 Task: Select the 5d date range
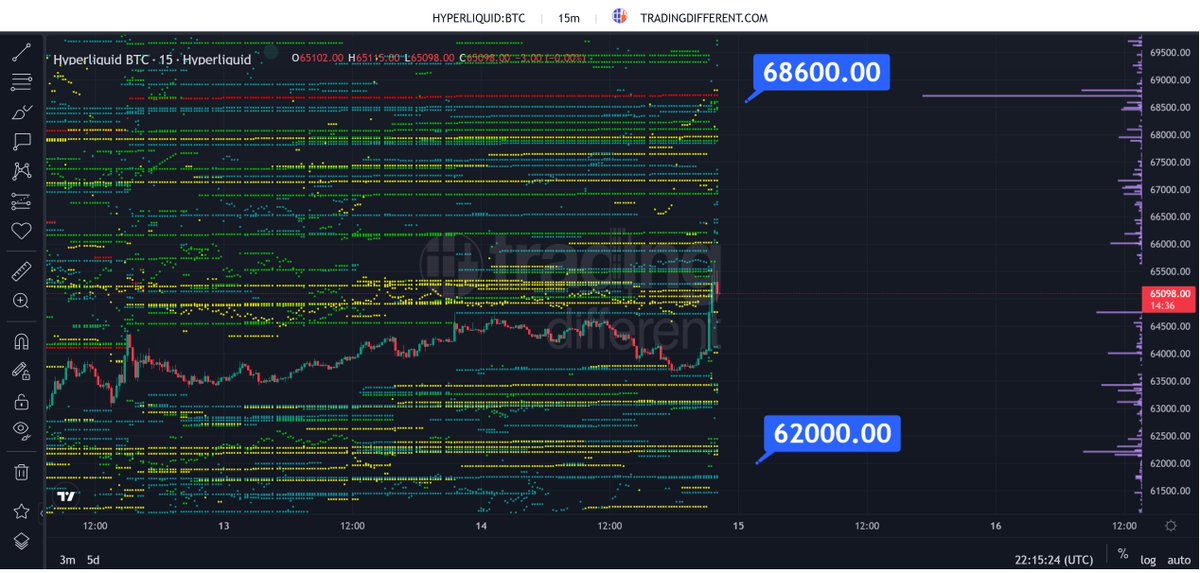[x=93, y=560]
